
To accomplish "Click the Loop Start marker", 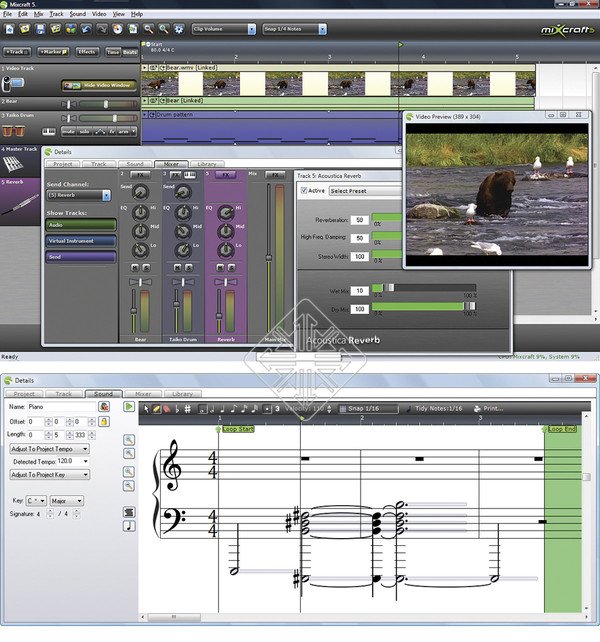I will pyautogui.click(x=236, y=429).
